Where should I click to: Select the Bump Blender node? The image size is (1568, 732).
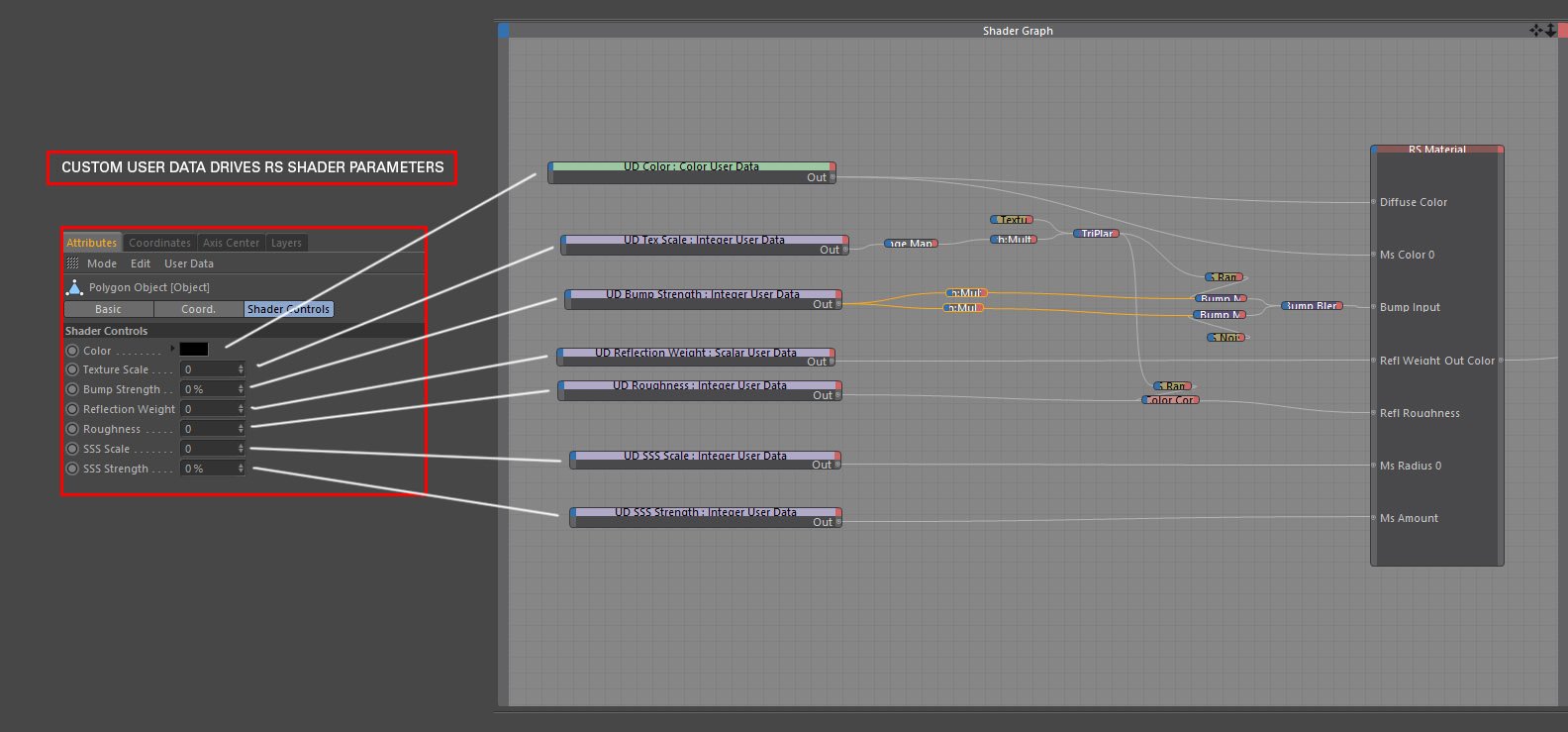[x=1312, y=306]
